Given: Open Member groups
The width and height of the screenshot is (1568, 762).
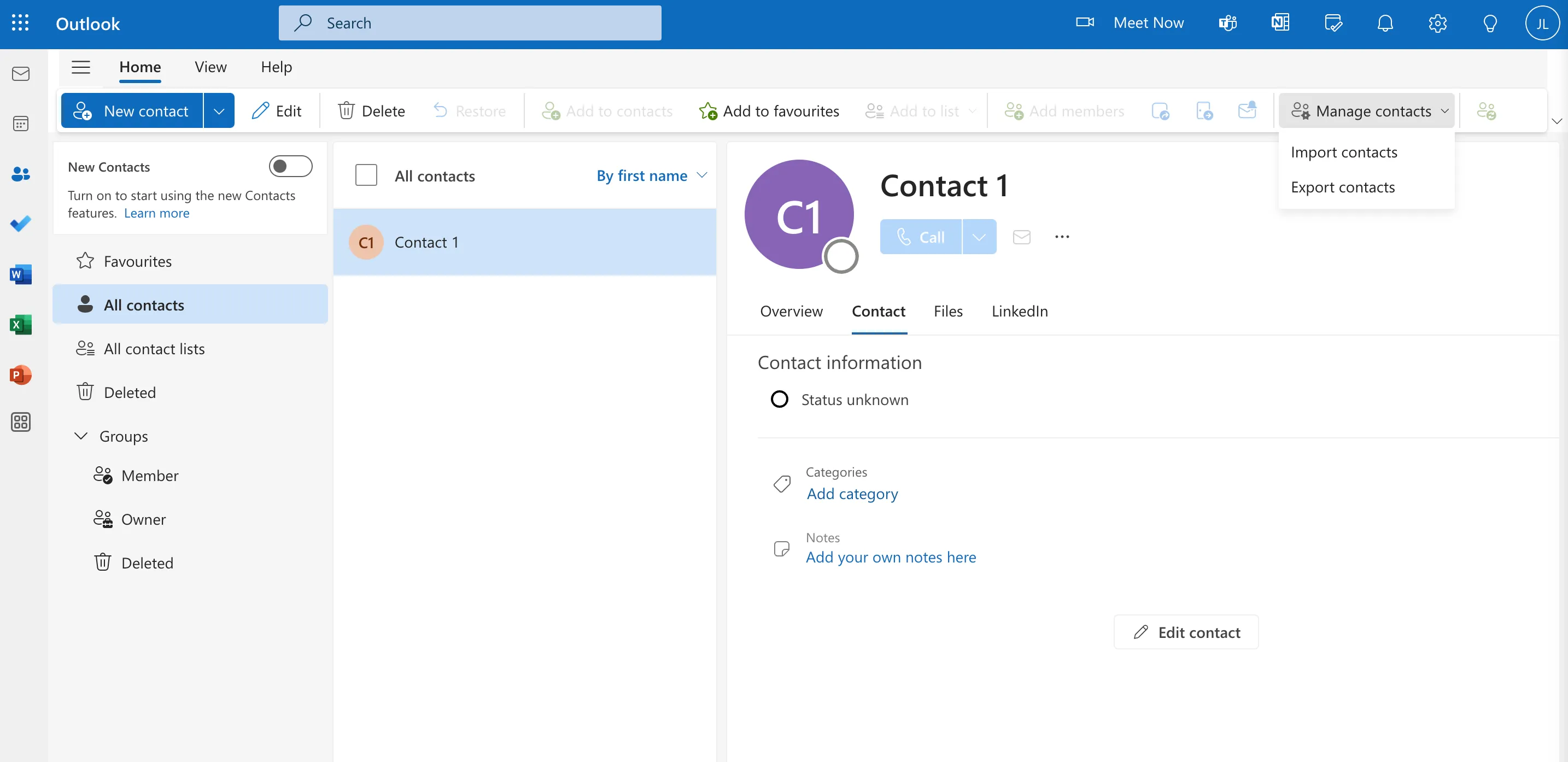Looking at the screenshot, I should 190,476.
